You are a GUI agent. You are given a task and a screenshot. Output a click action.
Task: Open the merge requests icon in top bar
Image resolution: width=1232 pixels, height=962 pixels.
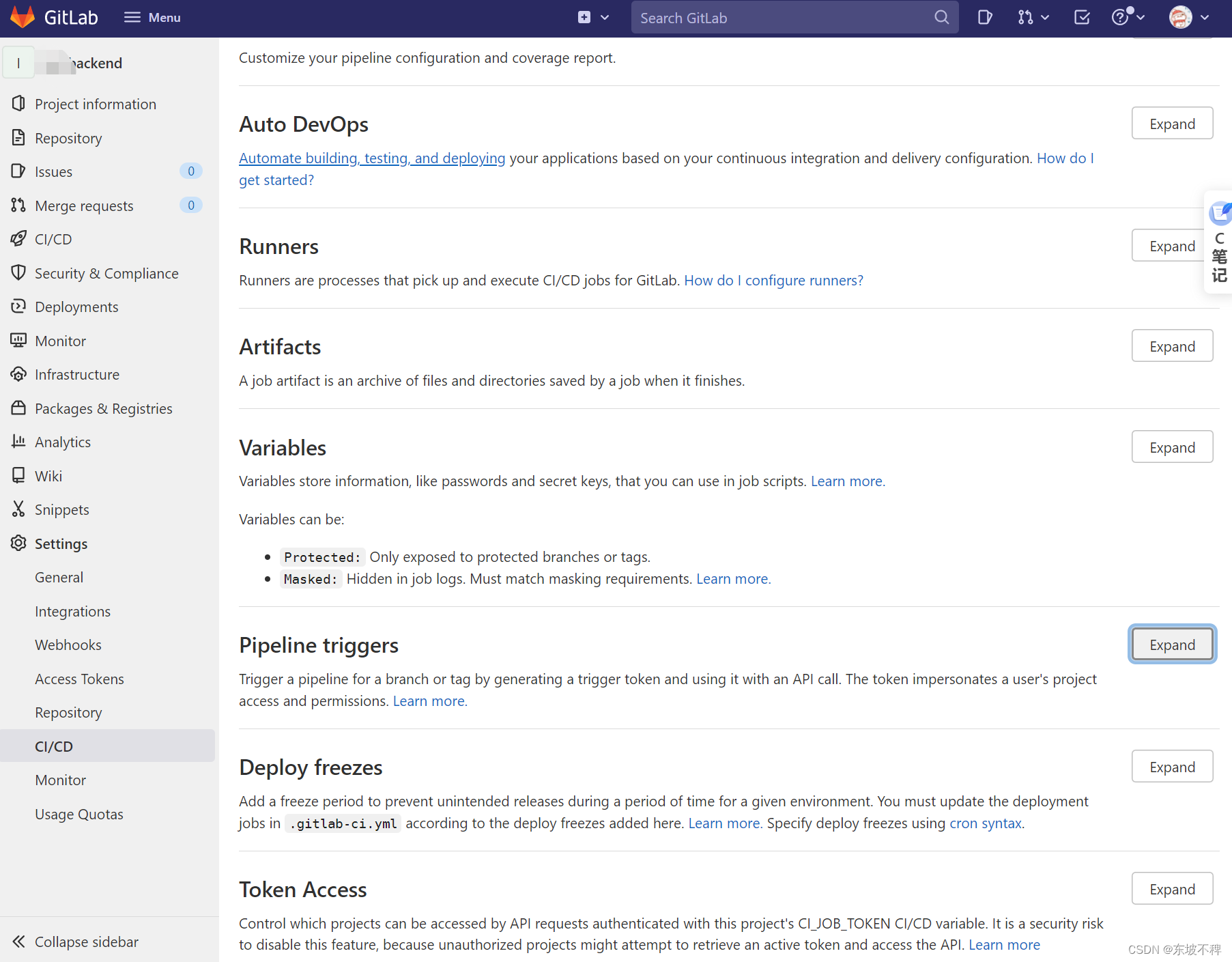[1026, 17]
